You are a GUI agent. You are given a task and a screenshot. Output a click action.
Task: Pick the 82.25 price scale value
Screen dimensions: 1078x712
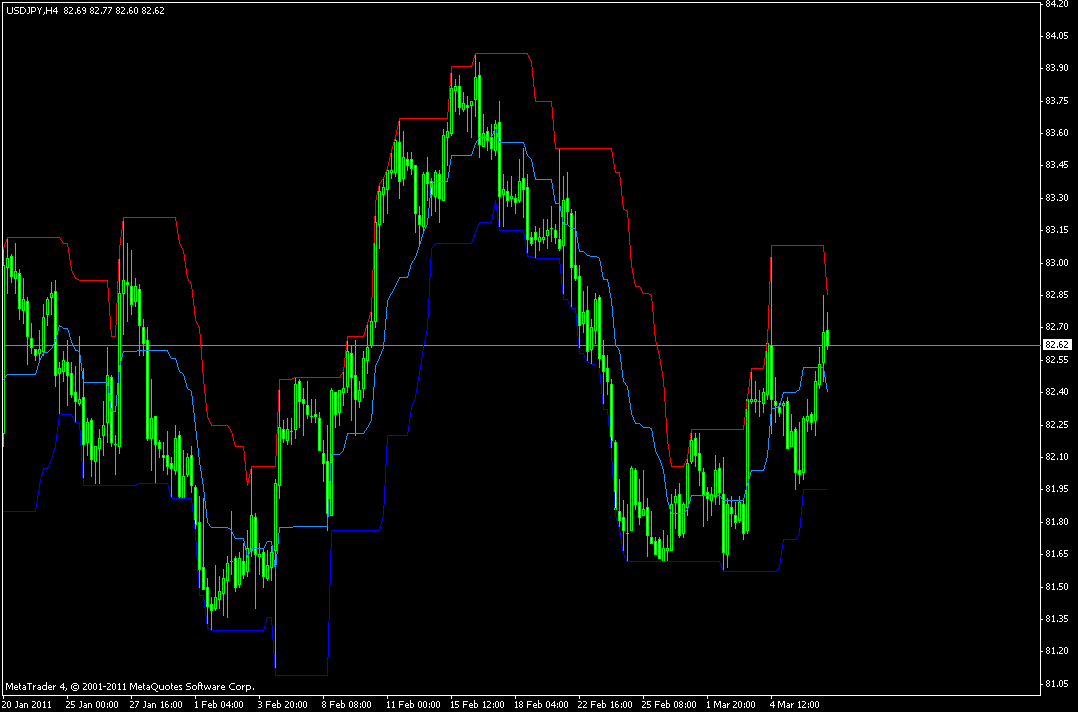click(x=1056, y=425)
